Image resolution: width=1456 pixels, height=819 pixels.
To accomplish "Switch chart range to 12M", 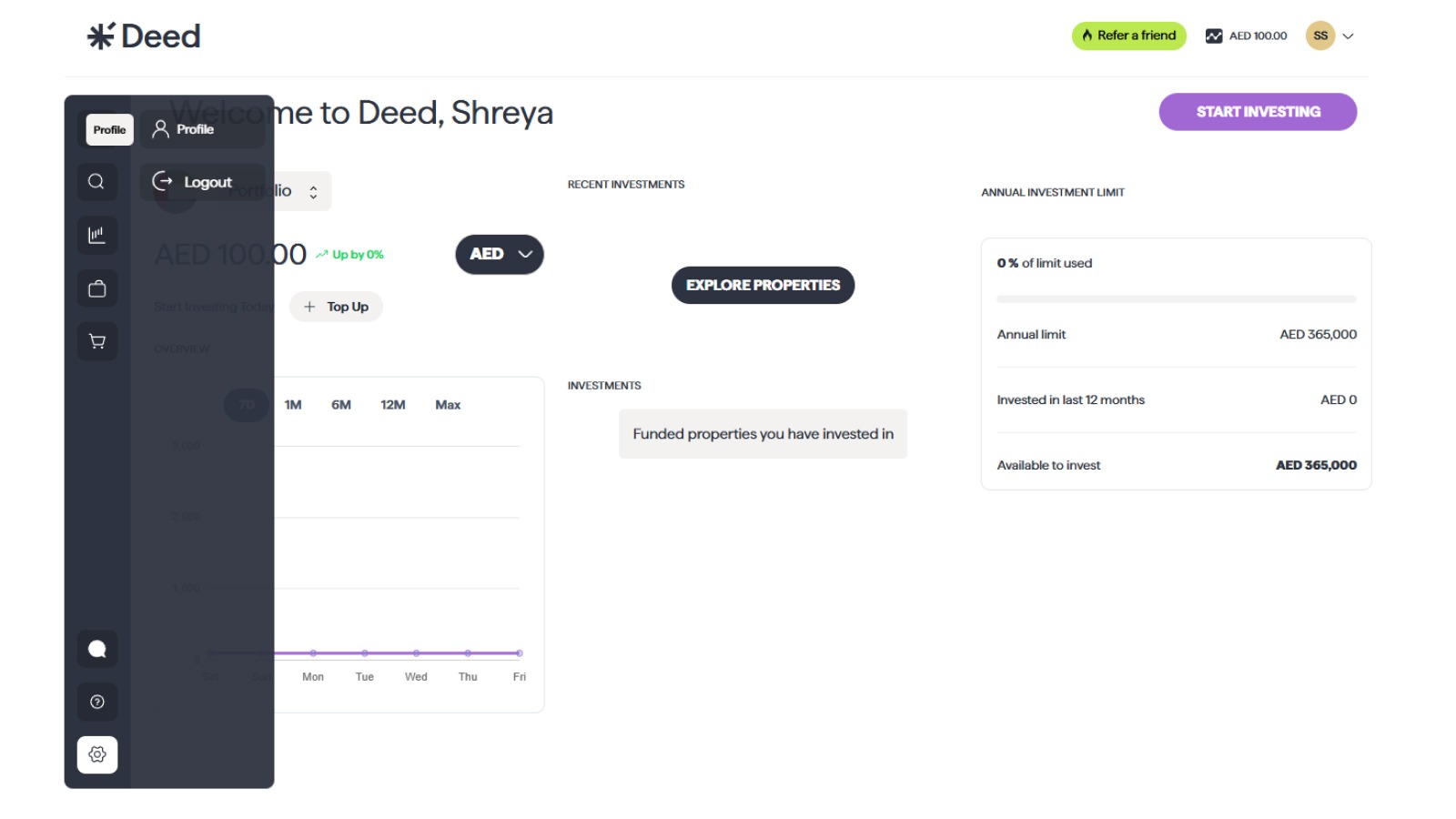I will point(393,405).
